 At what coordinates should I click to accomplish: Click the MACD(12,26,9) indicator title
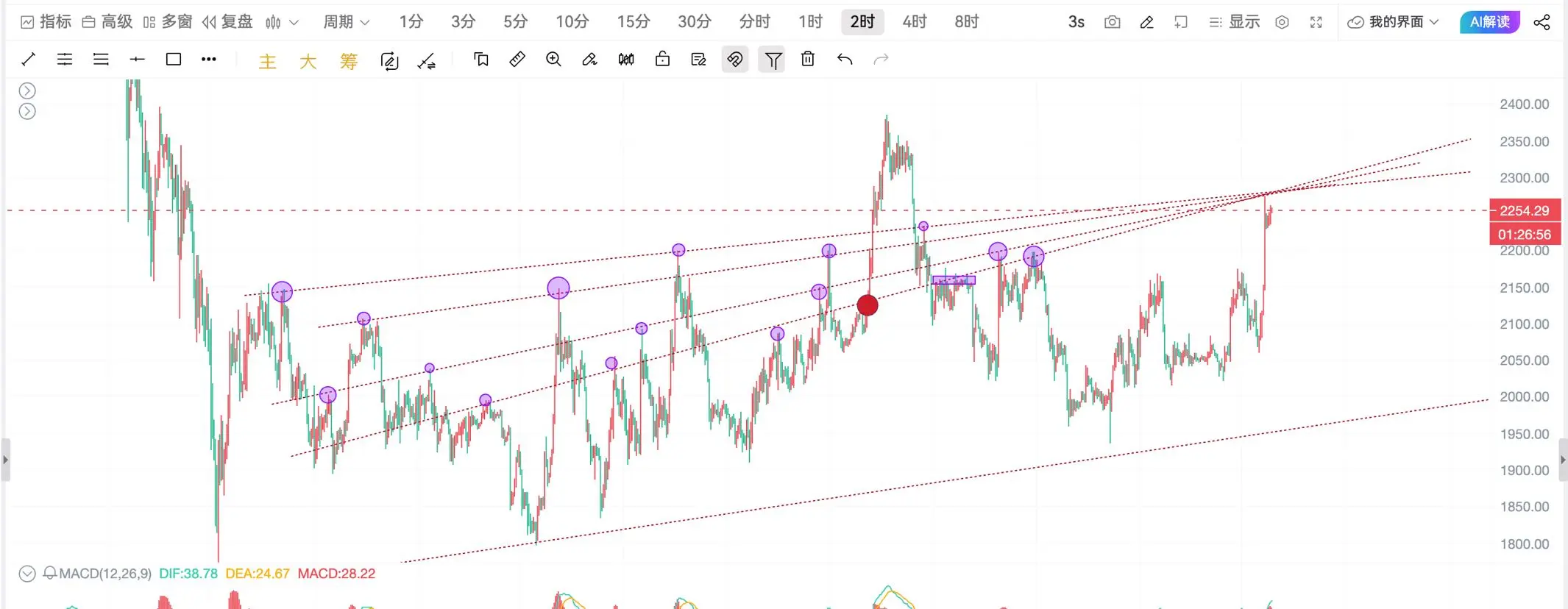(105, 574)
